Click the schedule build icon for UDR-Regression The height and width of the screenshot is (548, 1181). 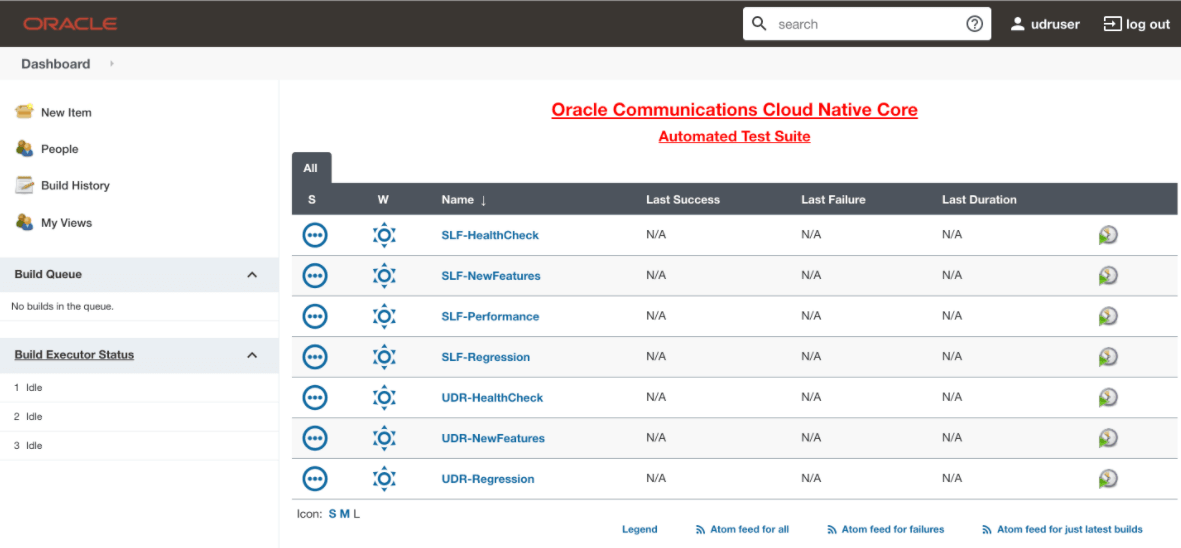(1107, 479)
